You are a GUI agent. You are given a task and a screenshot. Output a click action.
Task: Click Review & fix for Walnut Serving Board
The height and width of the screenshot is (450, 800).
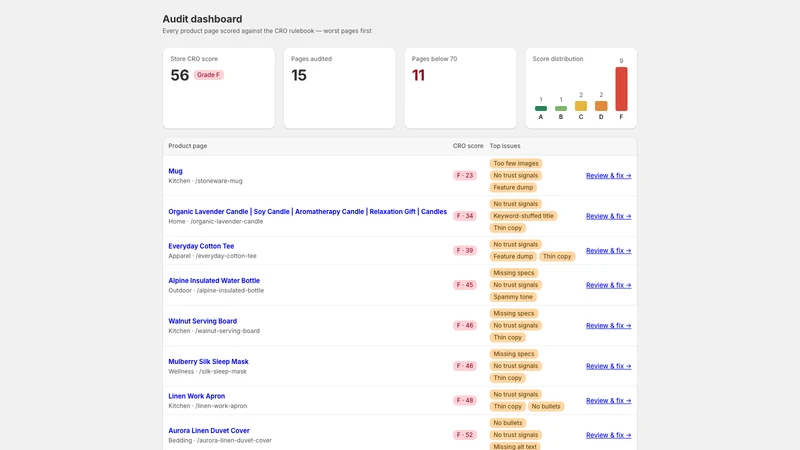608,326
